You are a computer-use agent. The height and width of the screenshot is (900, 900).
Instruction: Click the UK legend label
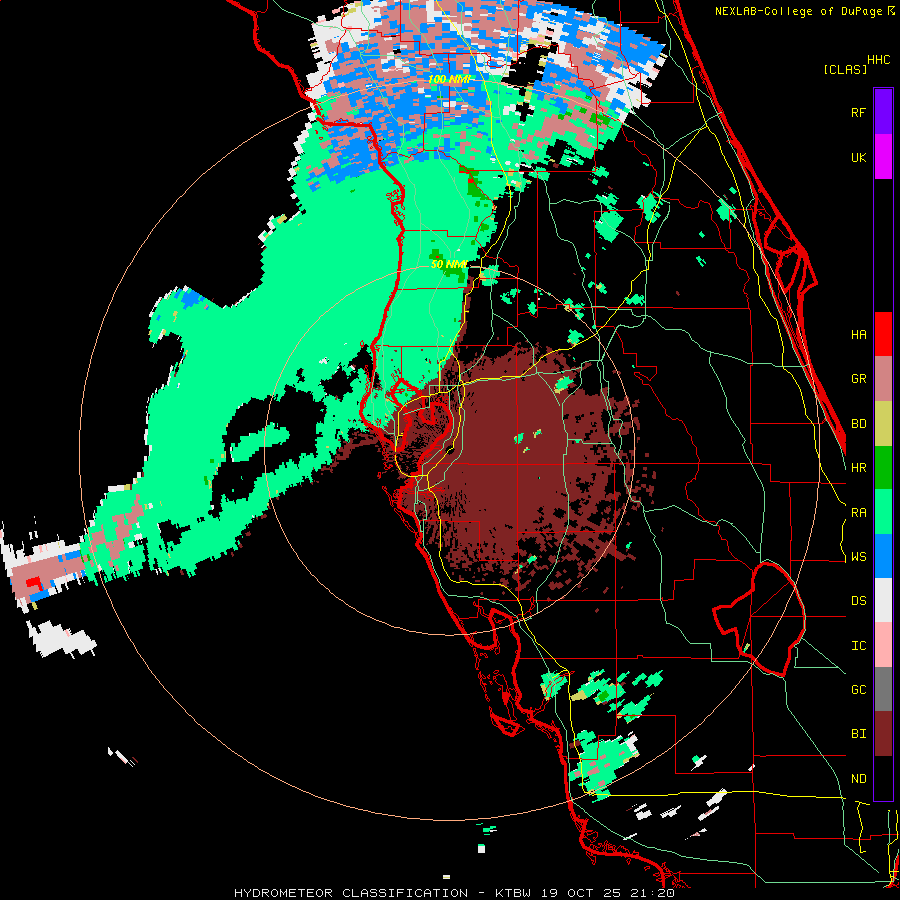pyautogui.click(x=858, y=157)
